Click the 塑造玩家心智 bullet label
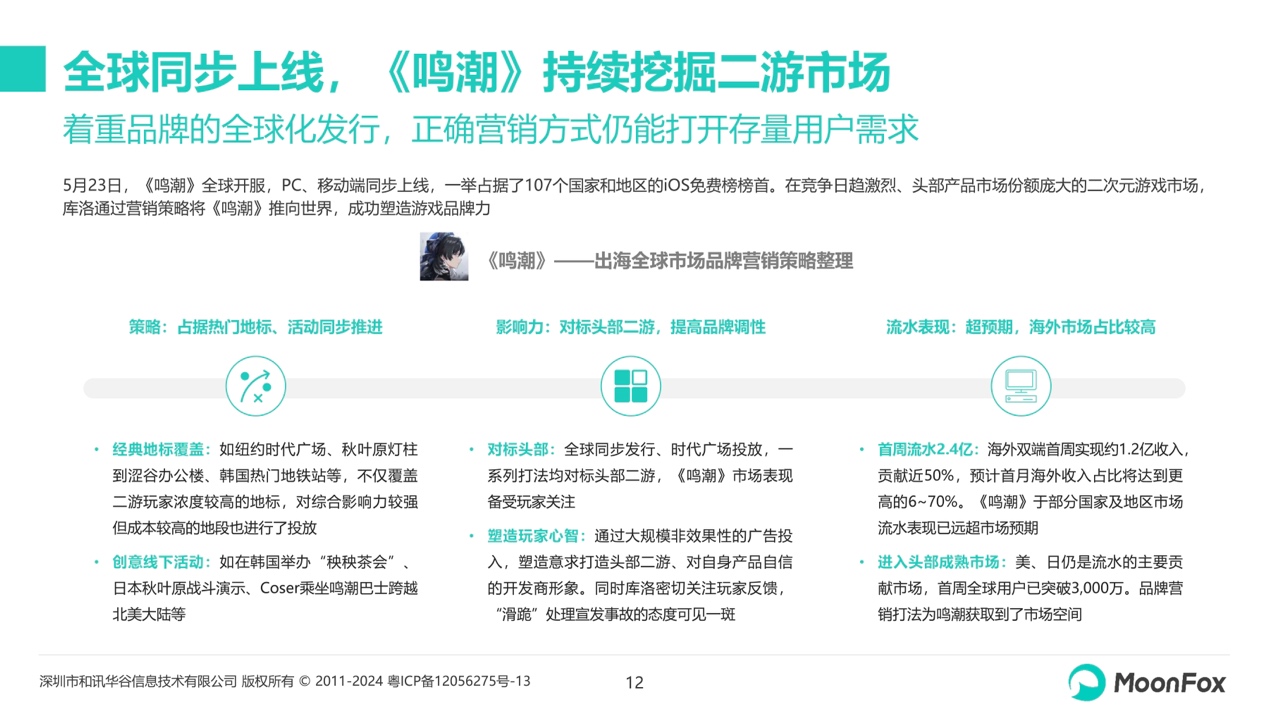The width and height of the screenshot is (1269, 714). click(537, 536)
